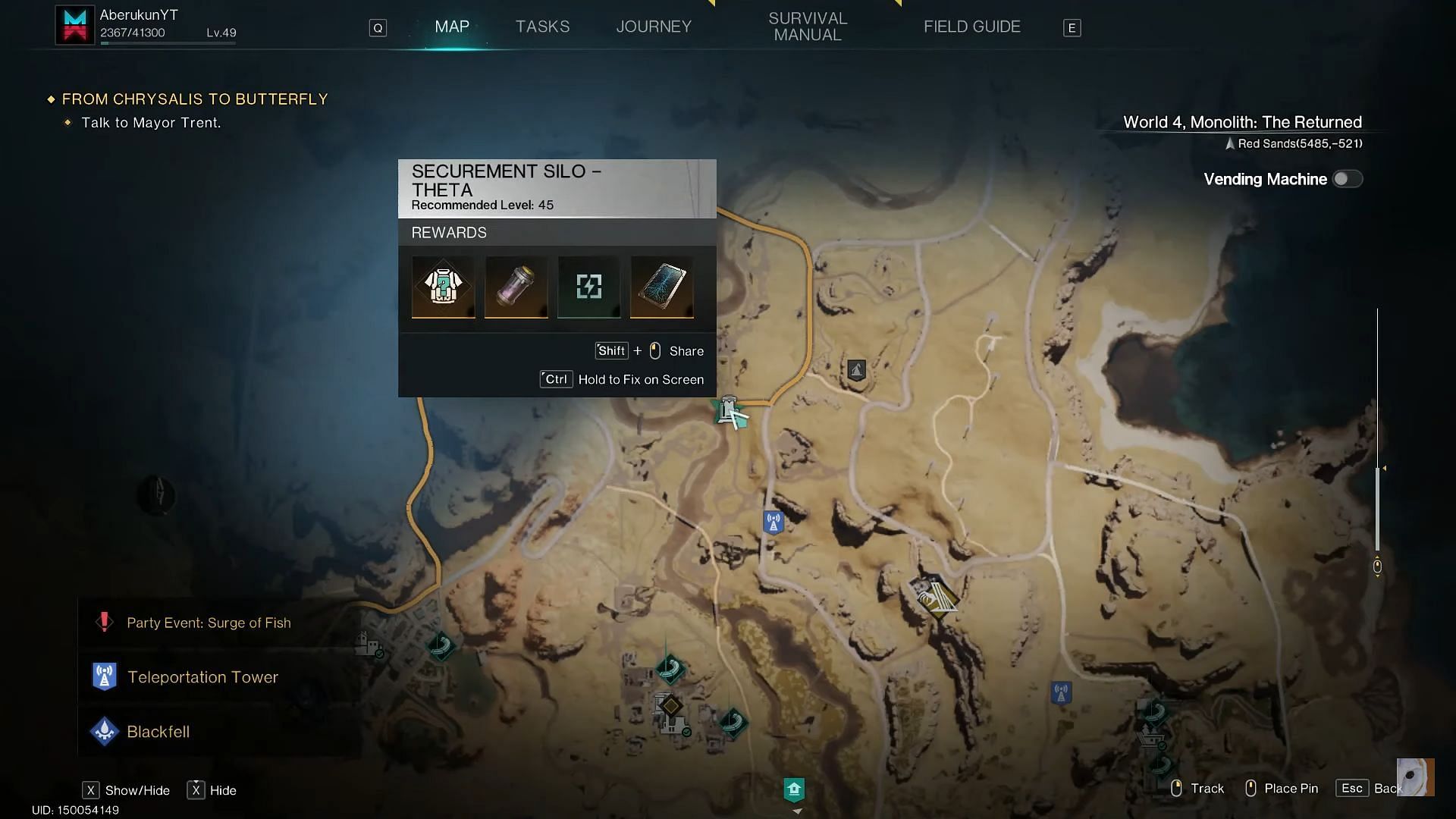Open the JOURNEY tab
1456x819 pixels.
[654, 26]
